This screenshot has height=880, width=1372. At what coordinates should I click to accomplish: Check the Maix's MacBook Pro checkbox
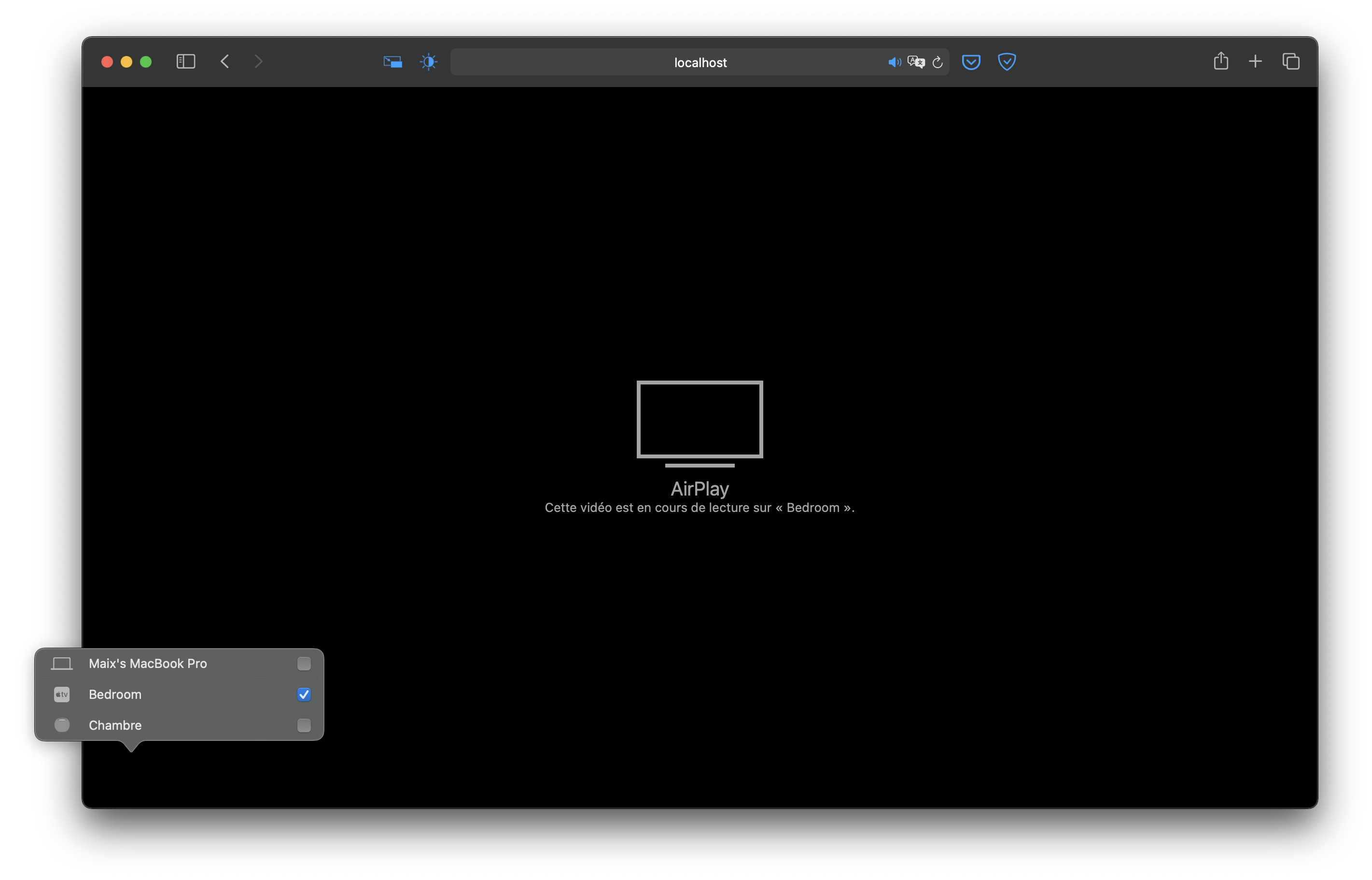tap(304, 664)
